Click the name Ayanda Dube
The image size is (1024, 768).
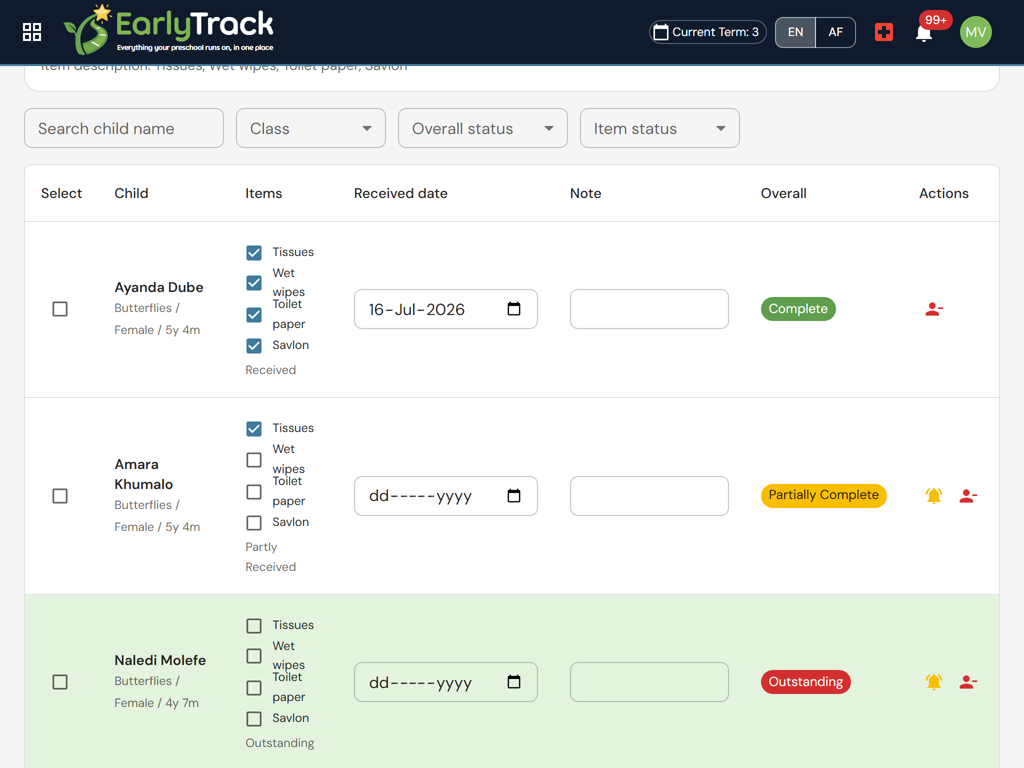pyautogui.click(x=159, y=287)
